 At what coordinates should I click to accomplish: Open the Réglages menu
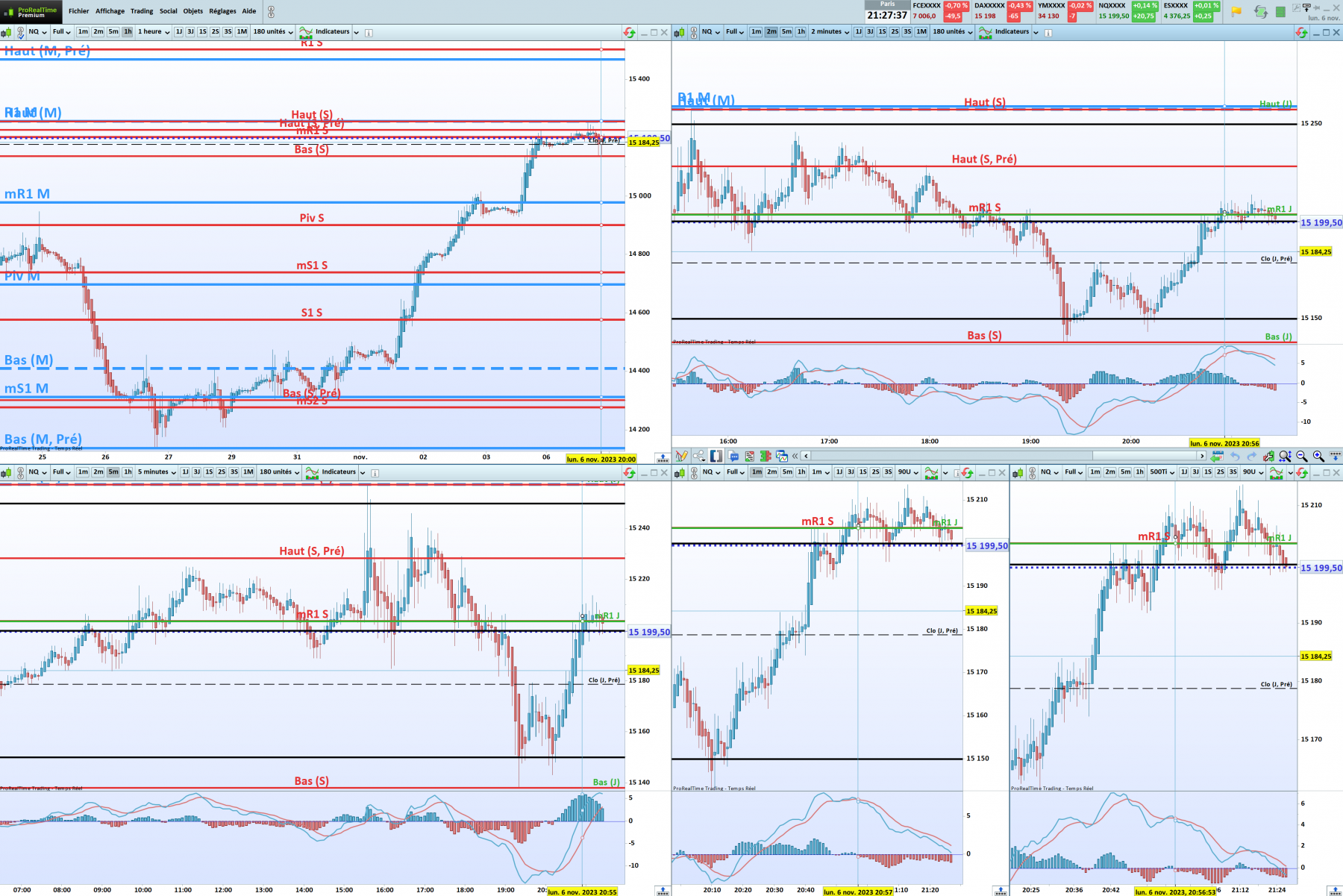point(222,11)
